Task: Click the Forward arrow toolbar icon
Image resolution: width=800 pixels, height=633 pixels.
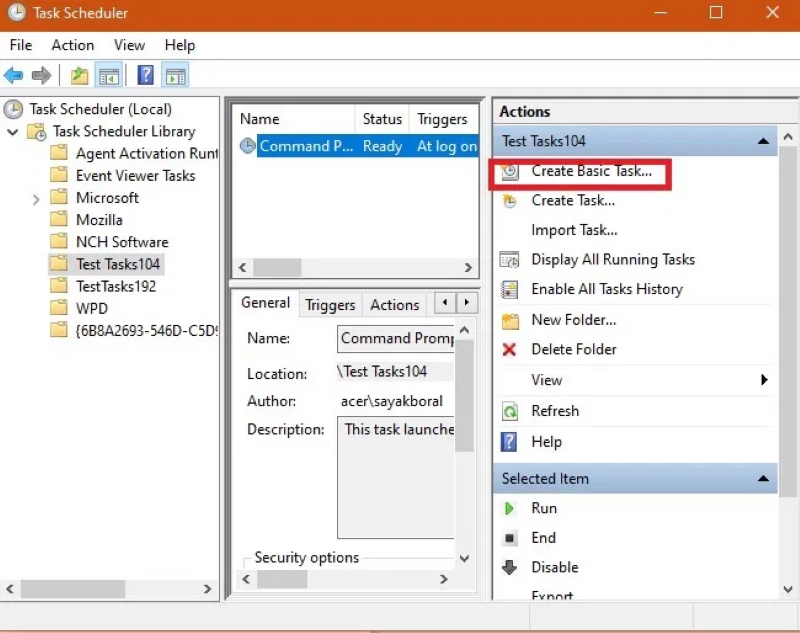Action: tap(41, 76)
